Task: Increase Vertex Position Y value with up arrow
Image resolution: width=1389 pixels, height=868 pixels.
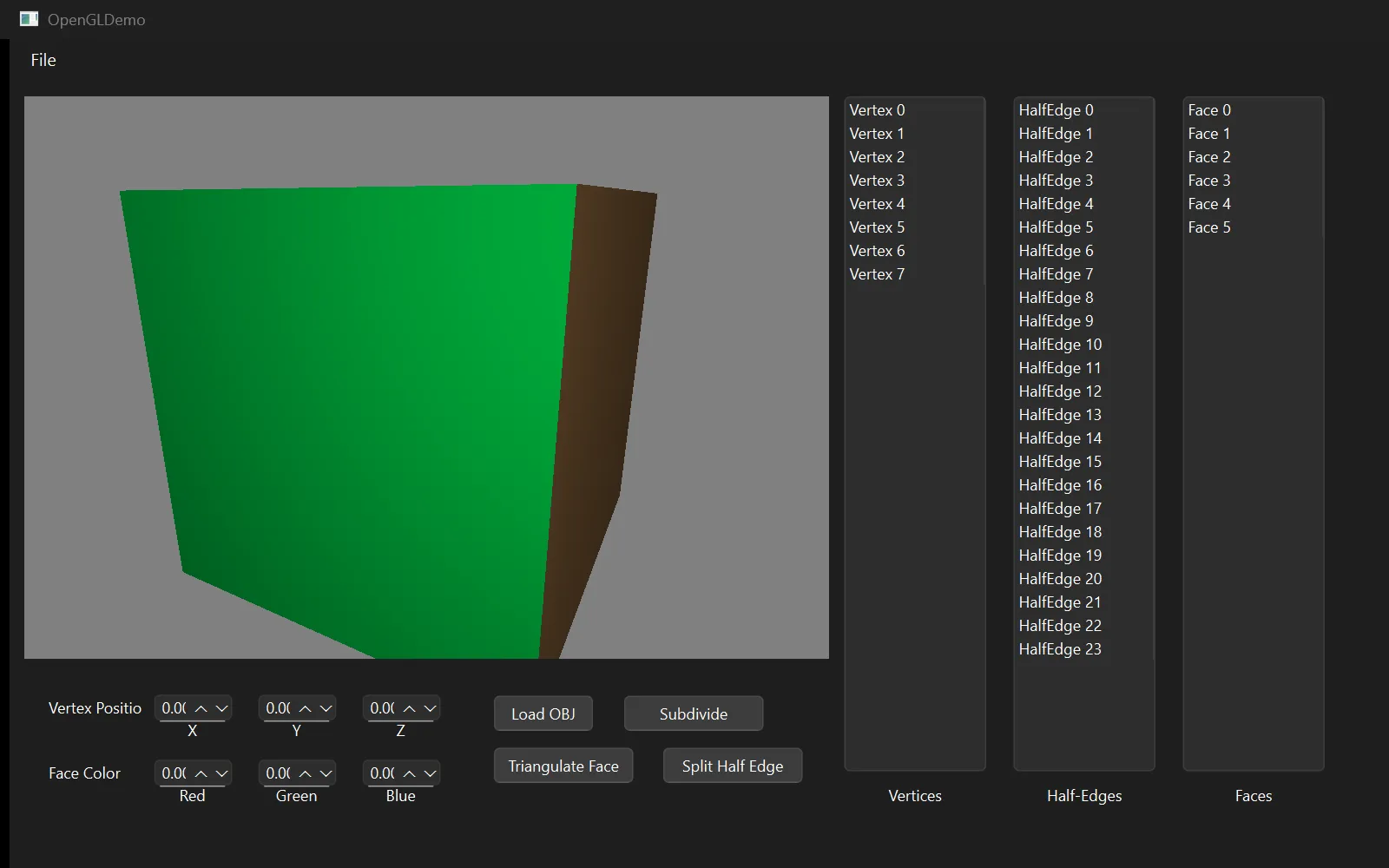Action: click(306, 708)
